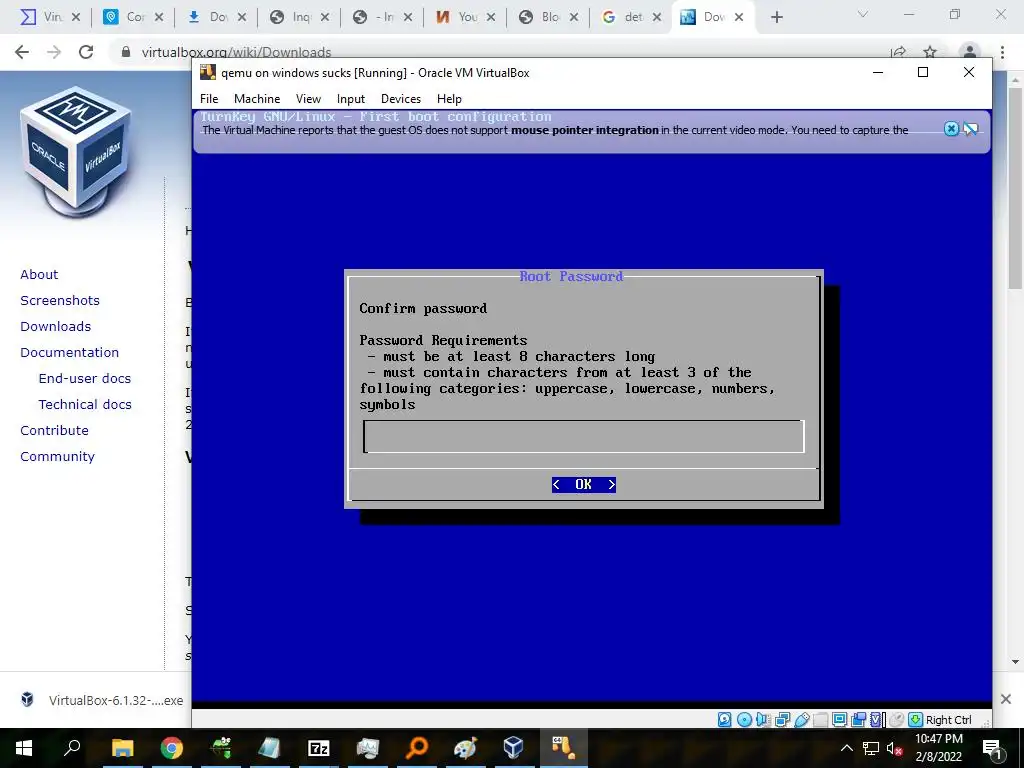The height and width of the screenshot is (768, 1024).
Task: Open the Devices menu in VirtualBox
Action: point(401,99)
